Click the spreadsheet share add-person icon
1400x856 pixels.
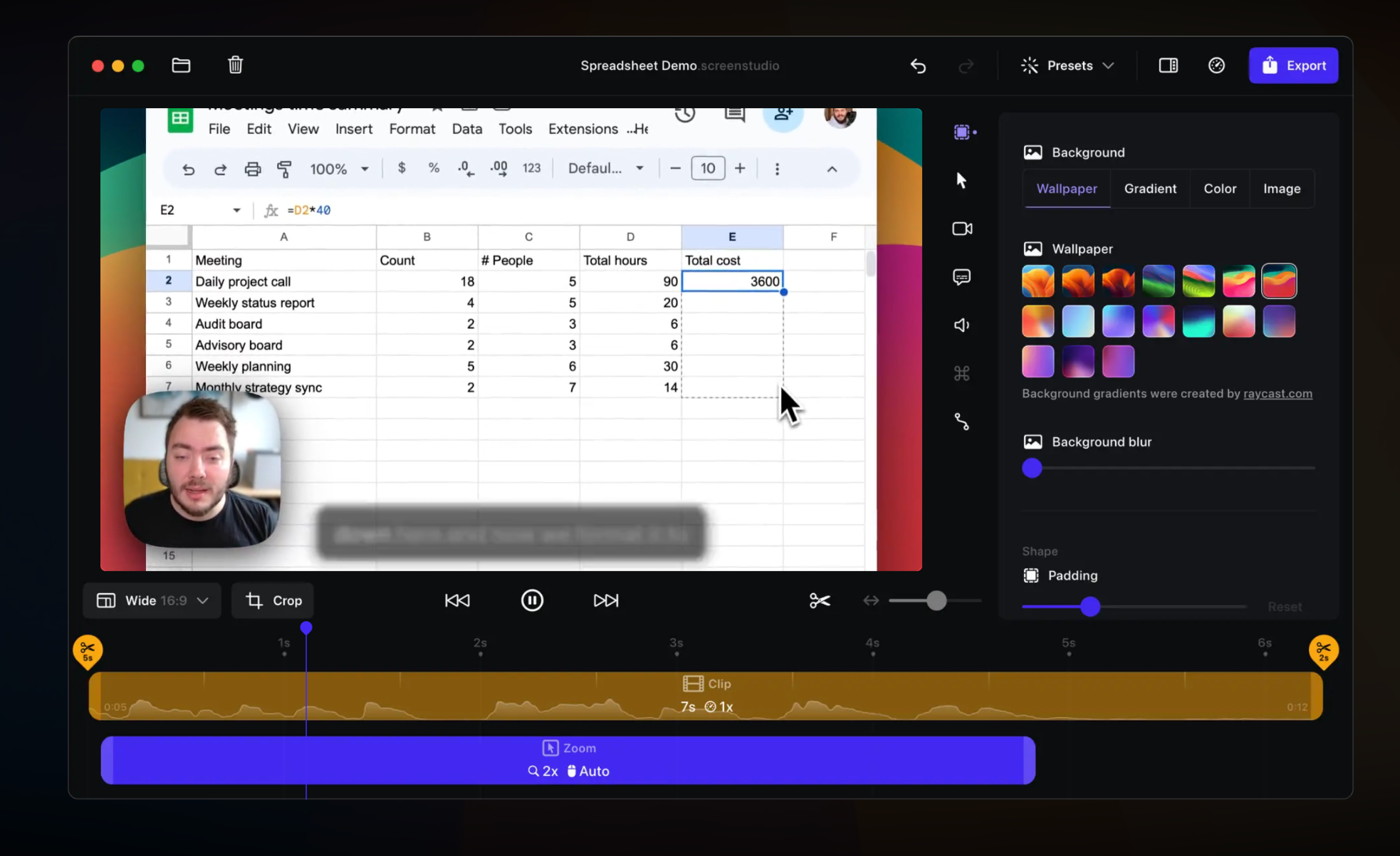click(783, 115)
